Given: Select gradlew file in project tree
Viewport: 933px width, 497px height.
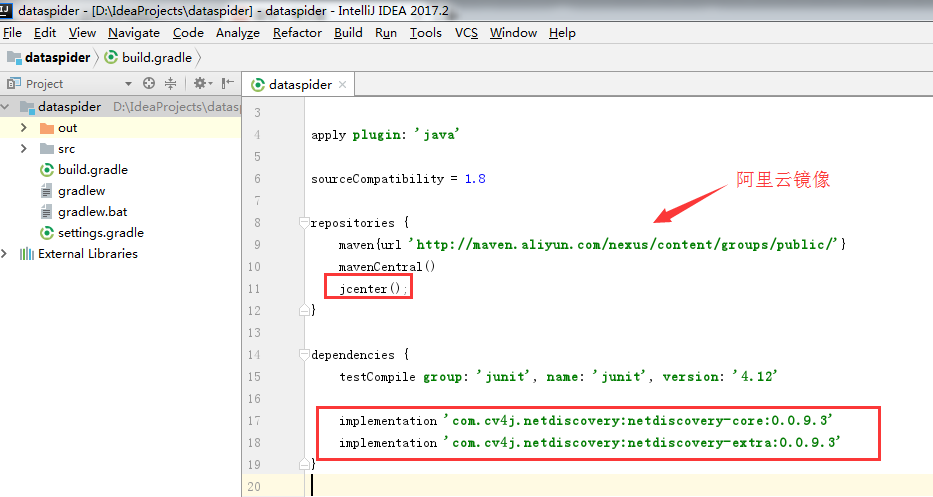Looking at the screenshot, I should tap(82, 190).
